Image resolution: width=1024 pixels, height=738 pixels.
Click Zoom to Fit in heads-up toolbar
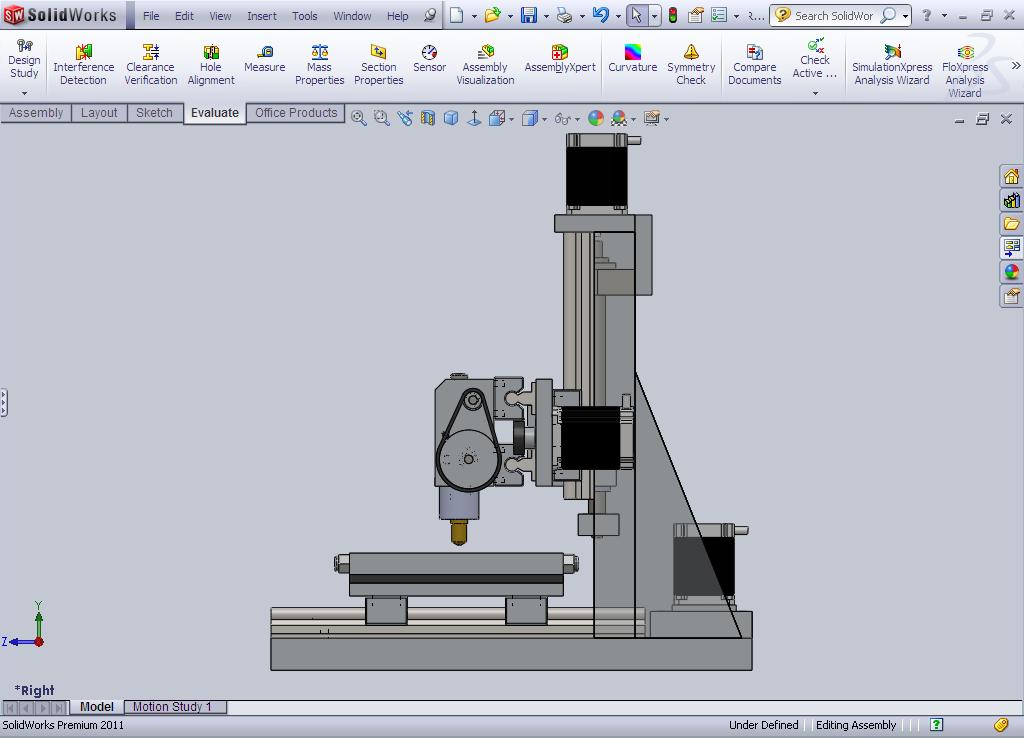coord(357,117)
